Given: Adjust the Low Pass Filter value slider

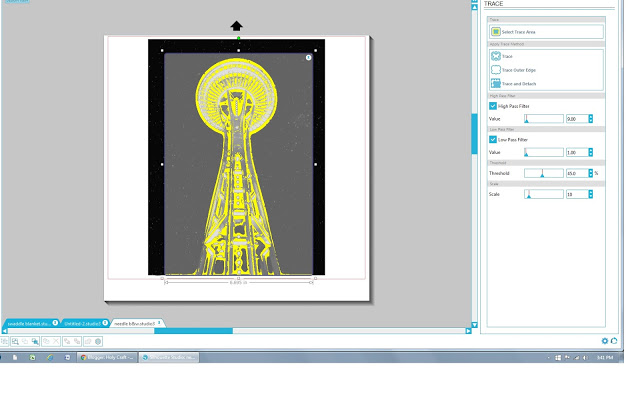Looking at the screenshot, I should [x=544, y=152].
